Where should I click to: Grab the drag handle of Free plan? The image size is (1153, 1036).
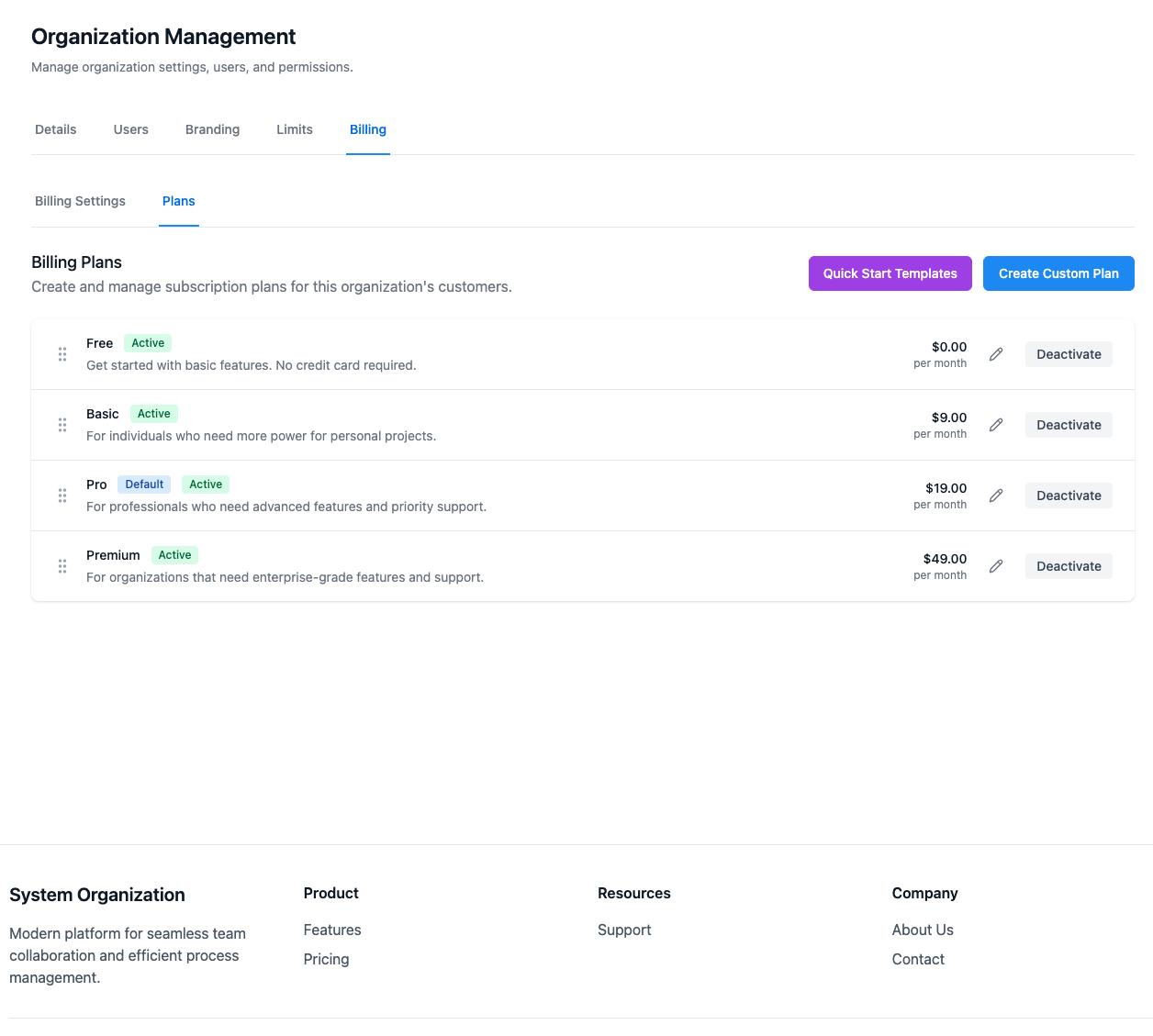tap(62, 354)
